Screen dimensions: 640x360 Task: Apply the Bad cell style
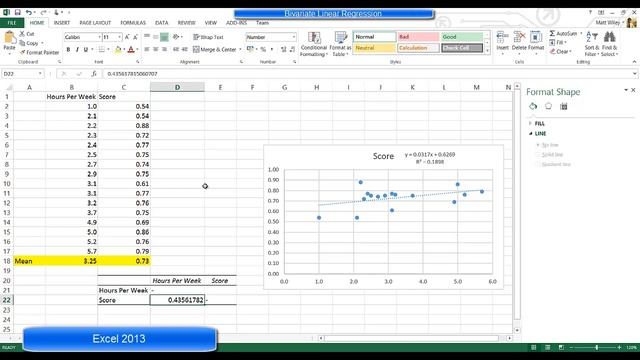(x=418, y=37)
